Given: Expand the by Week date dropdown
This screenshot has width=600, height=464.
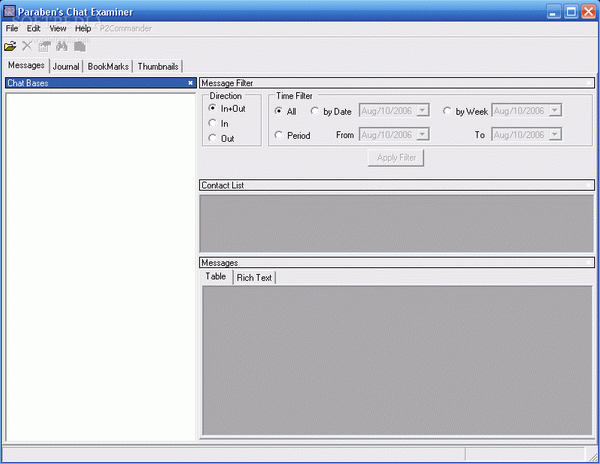Looking at the screenshot, I should click(x=554, y=111).
